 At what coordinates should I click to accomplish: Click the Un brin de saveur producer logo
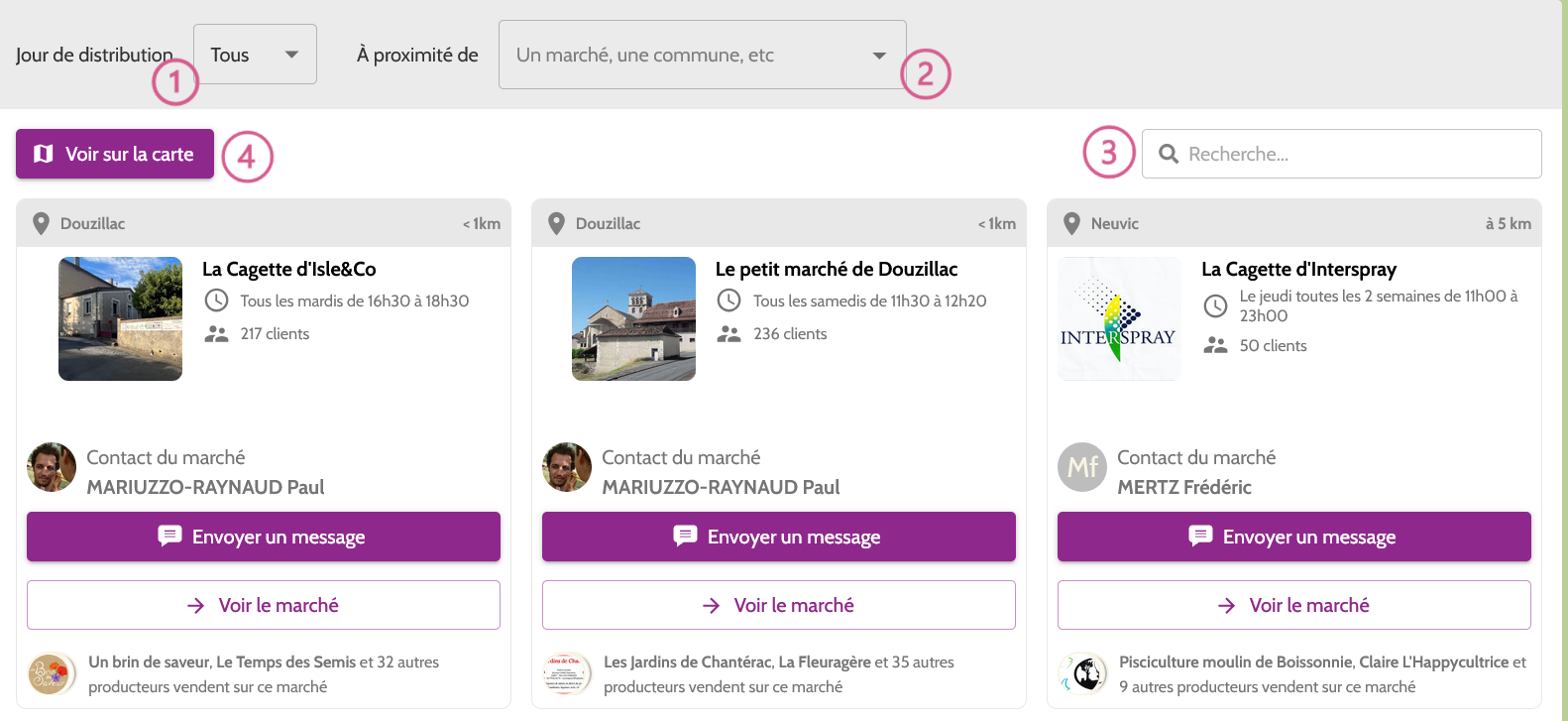point(51,674)
